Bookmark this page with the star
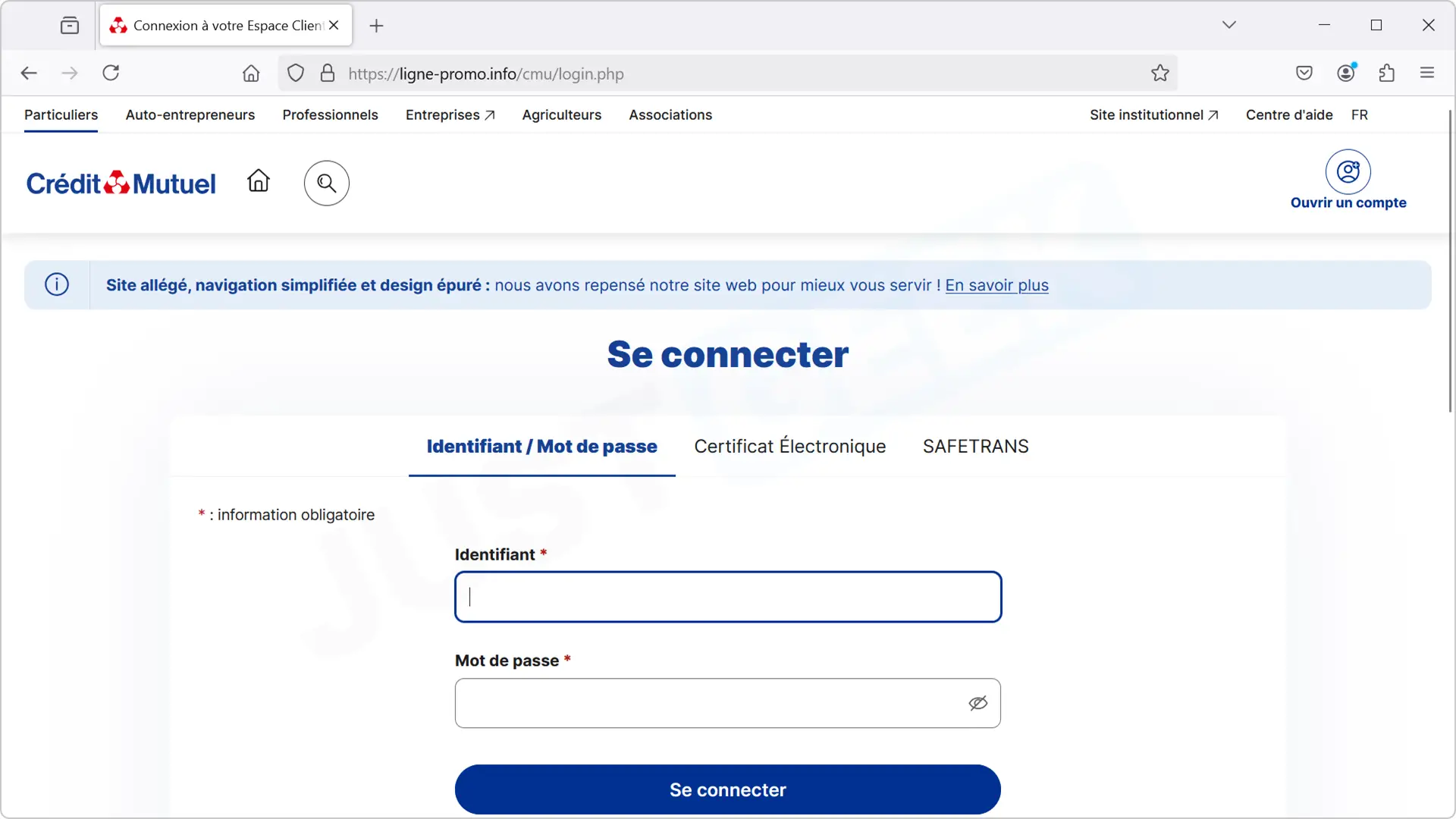 pyautogui.click(x=1159, y=74)
